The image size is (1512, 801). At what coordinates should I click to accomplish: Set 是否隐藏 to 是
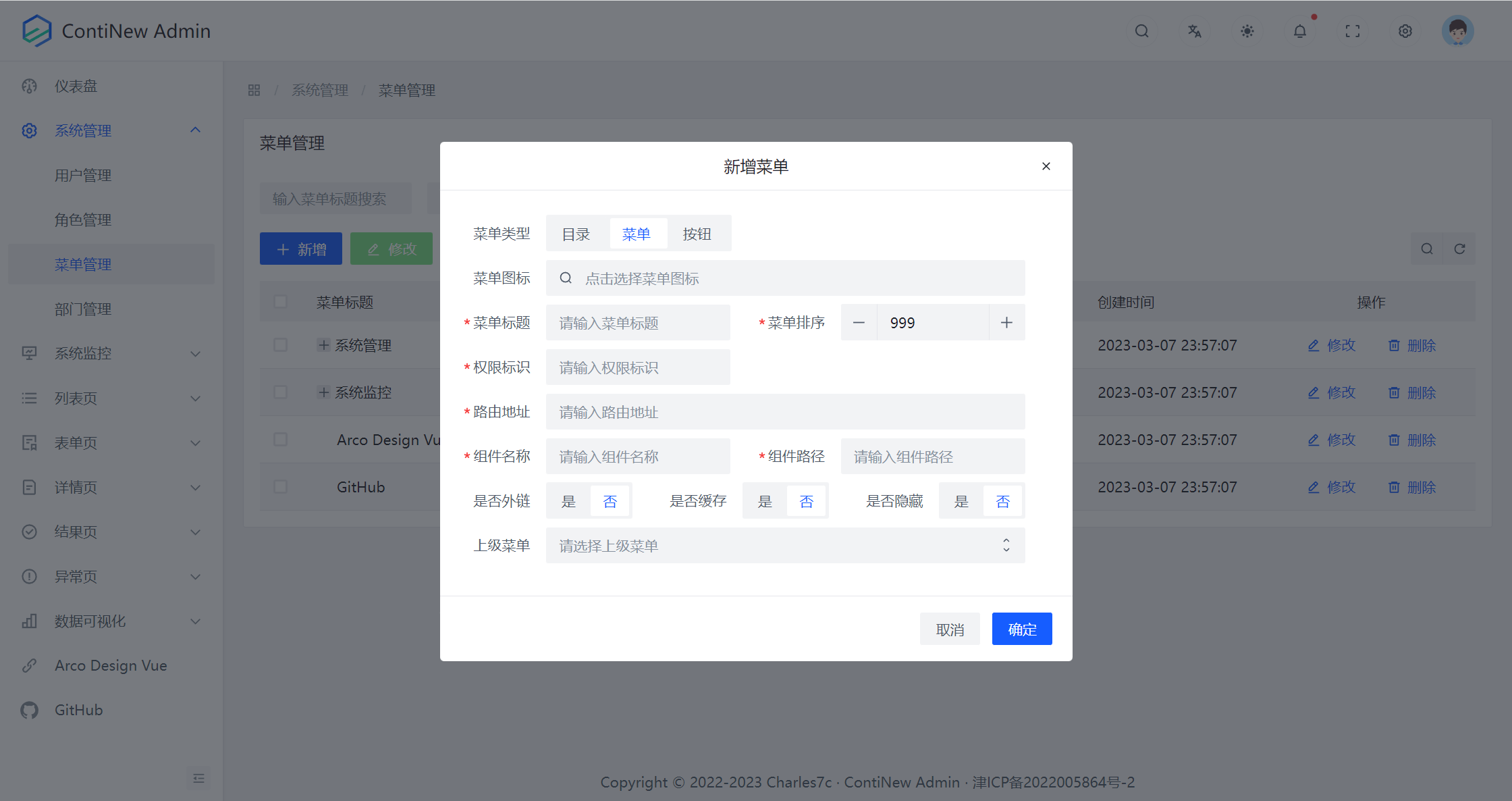[962, 501]
